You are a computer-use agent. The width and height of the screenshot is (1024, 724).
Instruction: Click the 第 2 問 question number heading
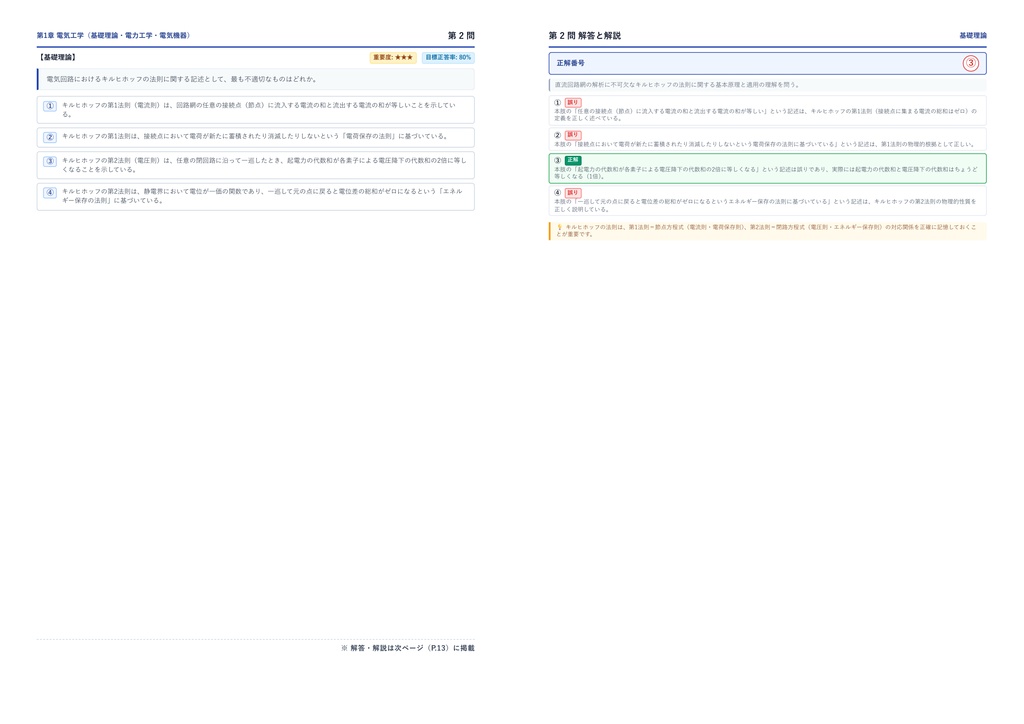(461, 35)
